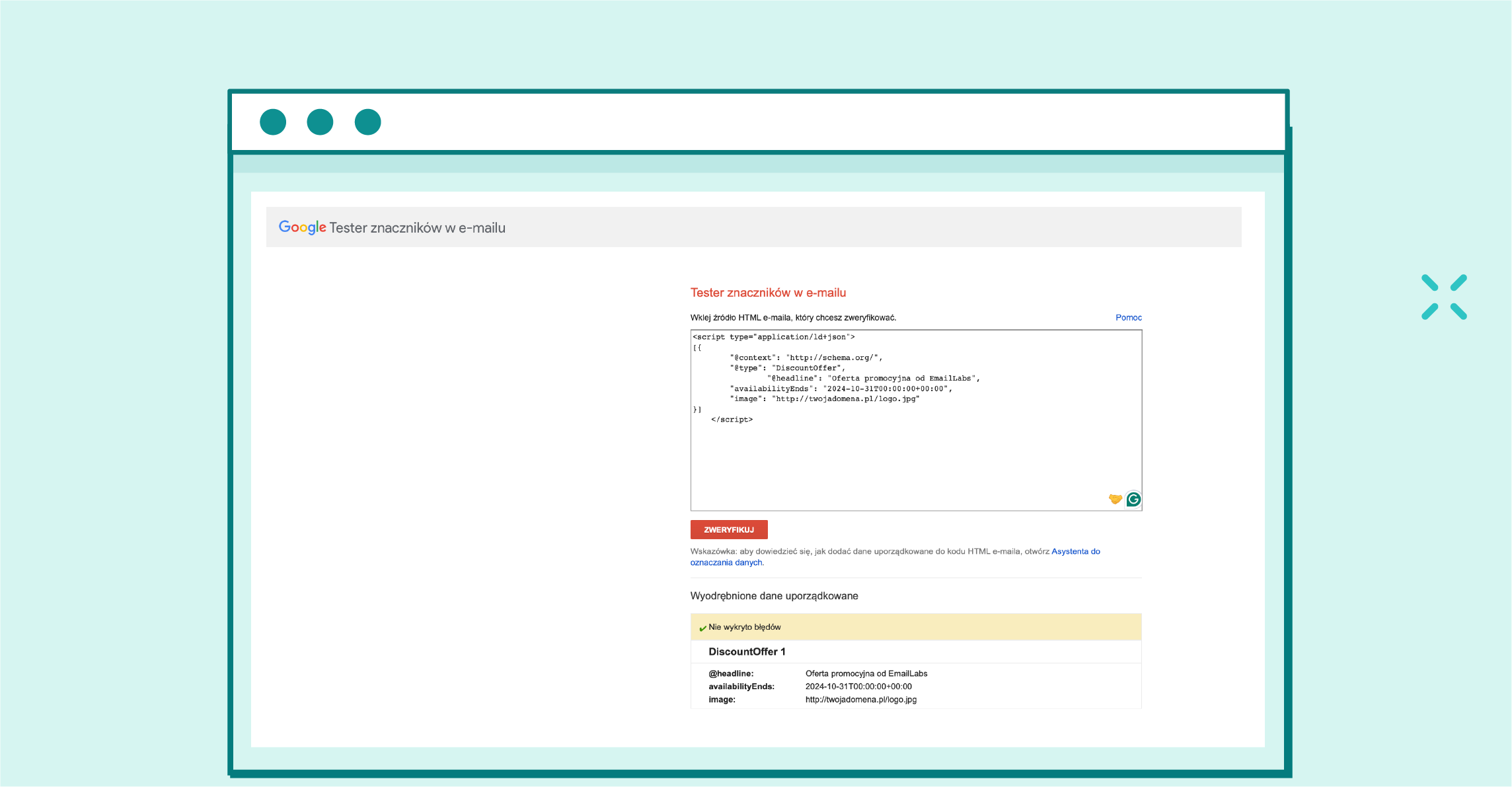
Task: Click the value 'http://twojadomena.pl/logo.jpg'
Action: click(x=861, y=700)
